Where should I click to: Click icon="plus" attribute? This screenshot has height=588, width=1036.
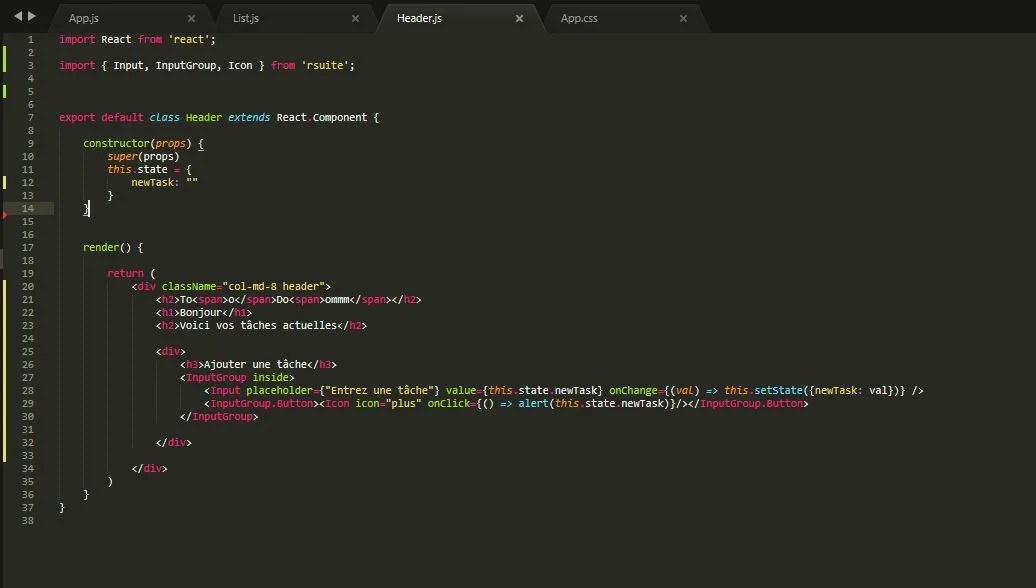point(388,404)
